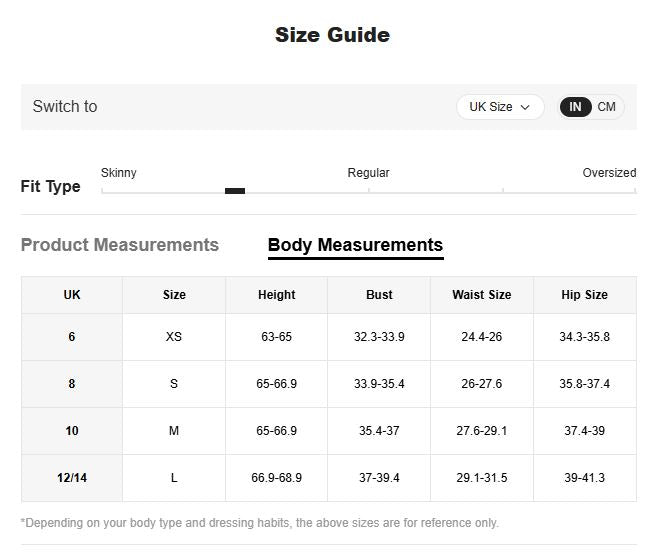Click the Skinny fit label

tap(118, 173)
